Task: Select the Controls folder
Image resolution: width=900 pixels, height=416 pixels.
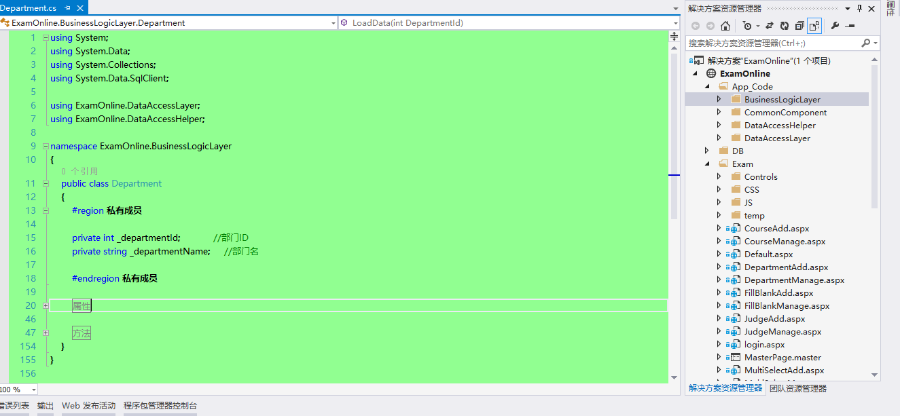Action: coord(761,177)
